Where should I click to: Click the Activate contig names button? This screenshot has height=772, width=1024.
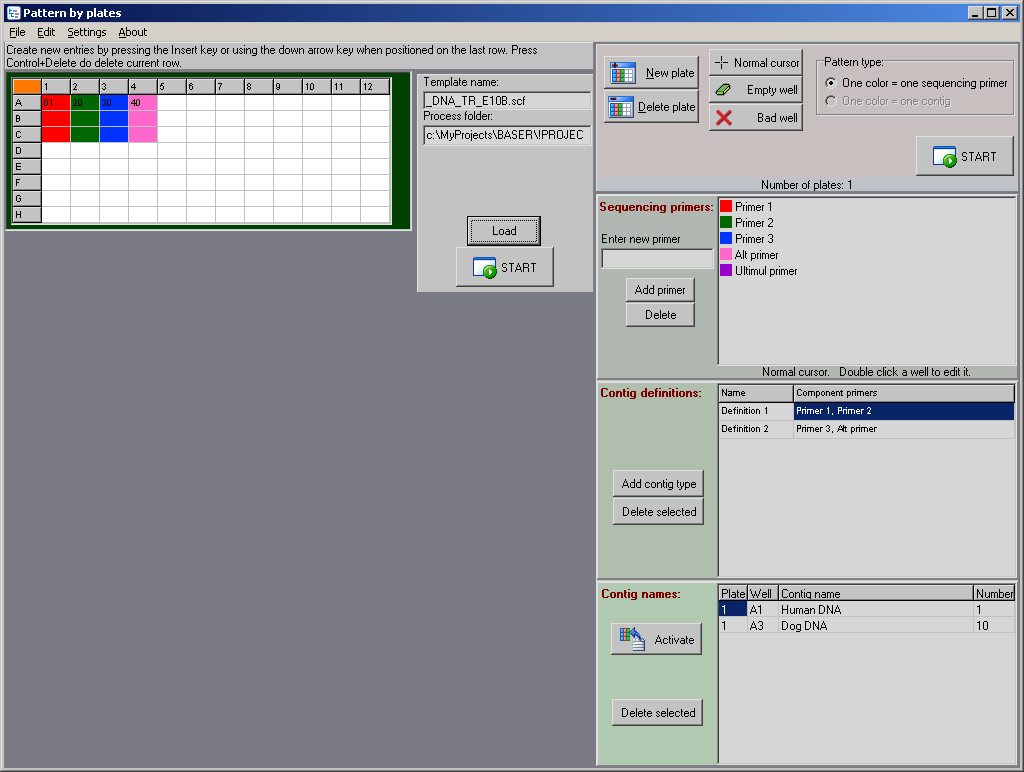tap(656, 640)
